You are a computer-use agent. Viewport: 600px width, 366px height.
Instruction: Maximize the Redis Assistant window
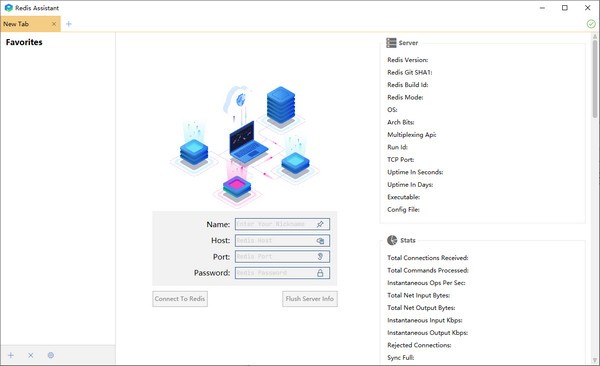[565, 8]
